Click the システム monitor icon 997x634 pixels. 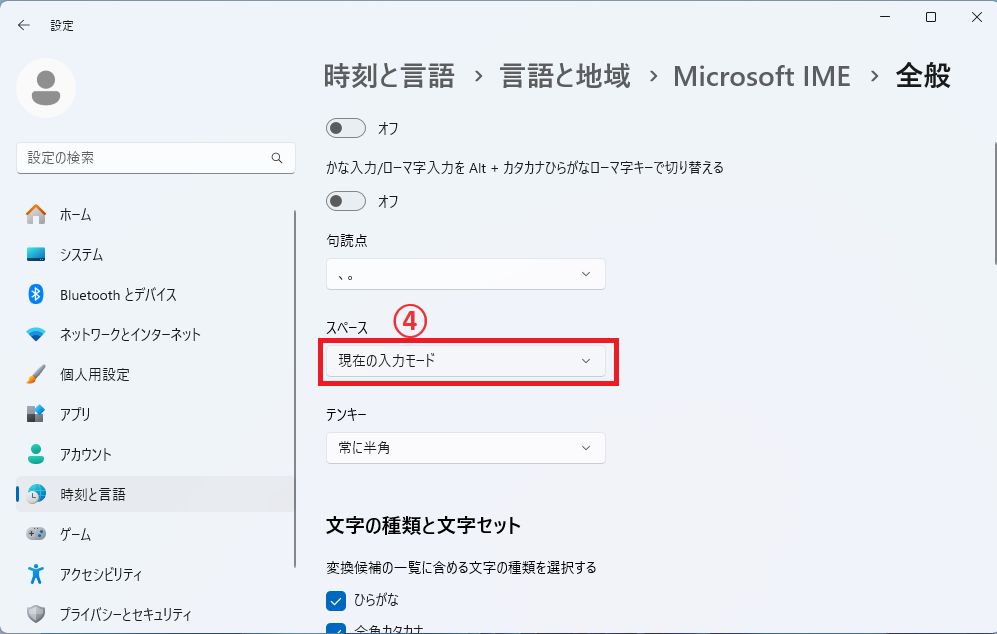coord(36,254)
